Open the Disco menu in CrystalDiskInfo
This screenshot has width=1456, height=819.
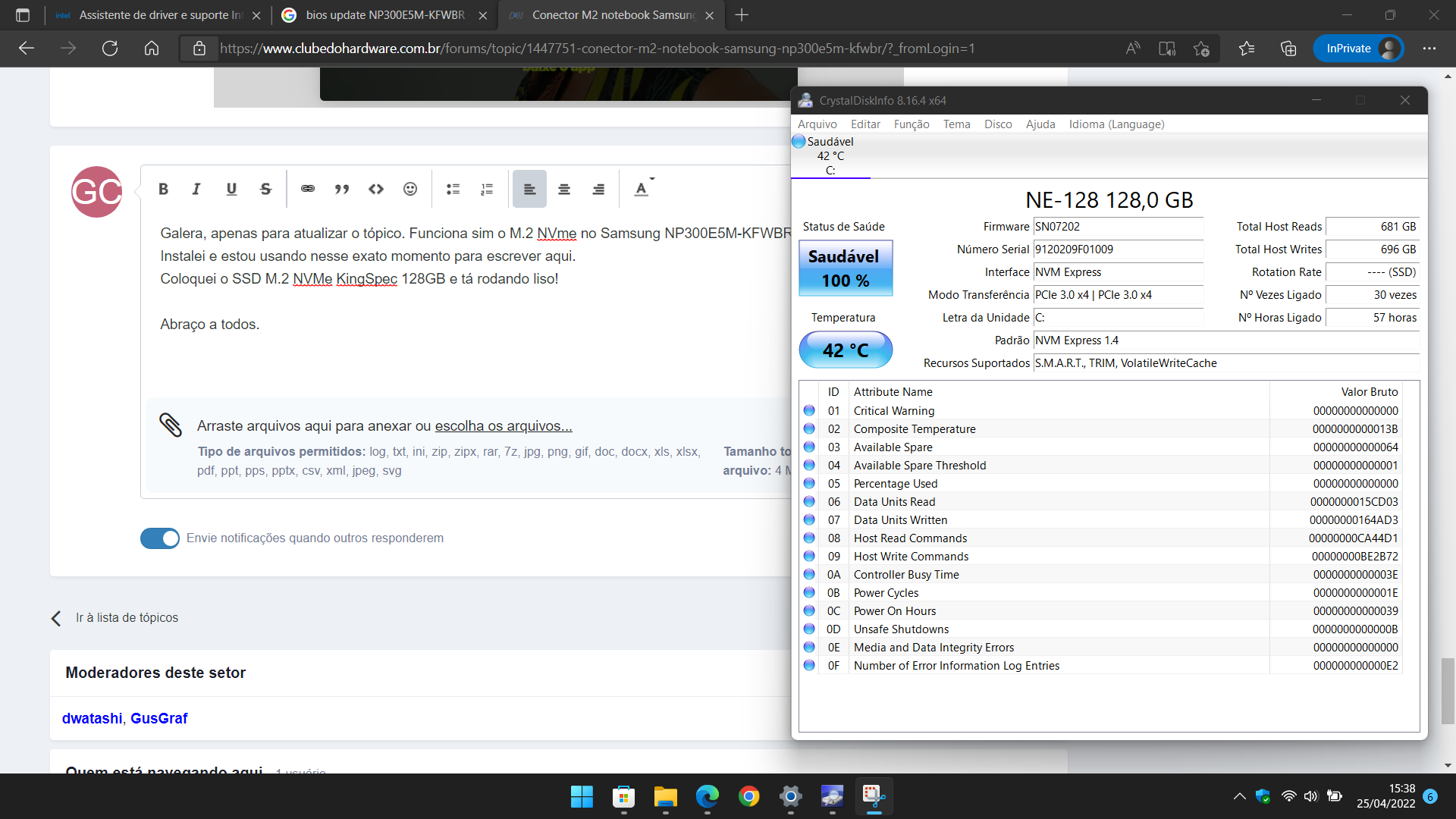(998, 124)
